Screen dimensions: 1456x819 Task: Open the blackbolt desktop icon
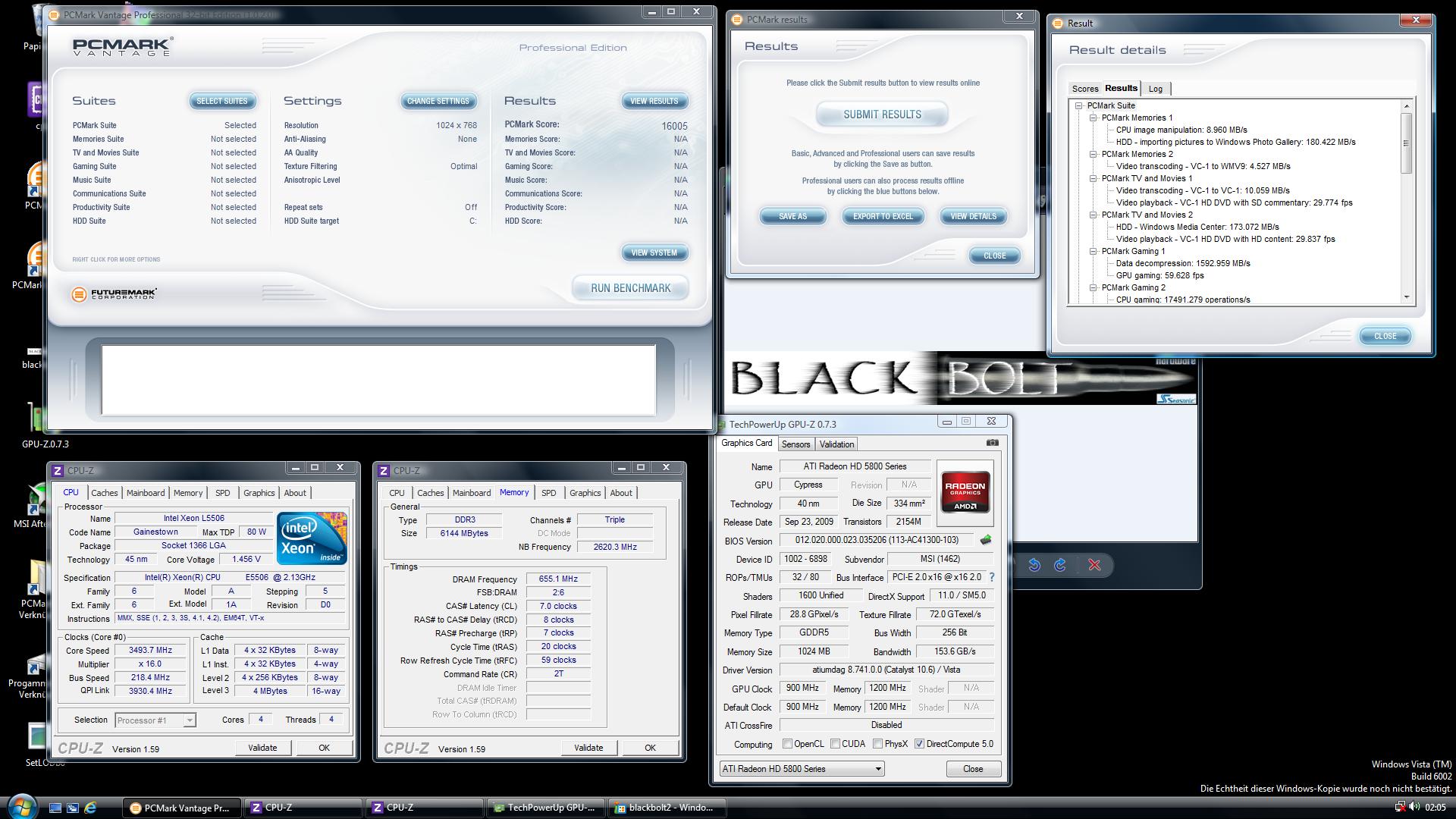33,356
